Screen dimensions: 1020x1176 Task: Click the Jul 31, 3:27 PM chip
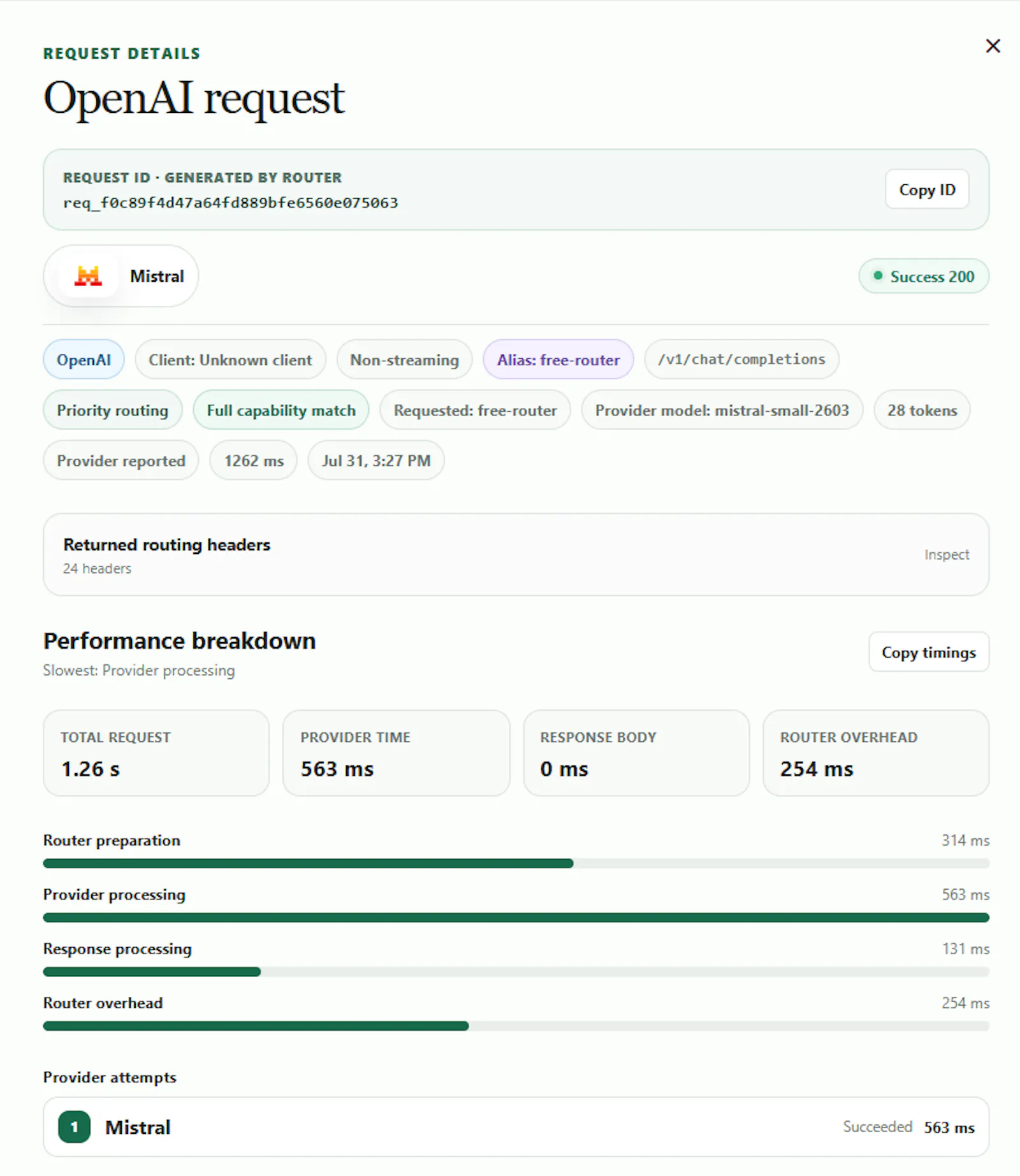coord(376,460)
